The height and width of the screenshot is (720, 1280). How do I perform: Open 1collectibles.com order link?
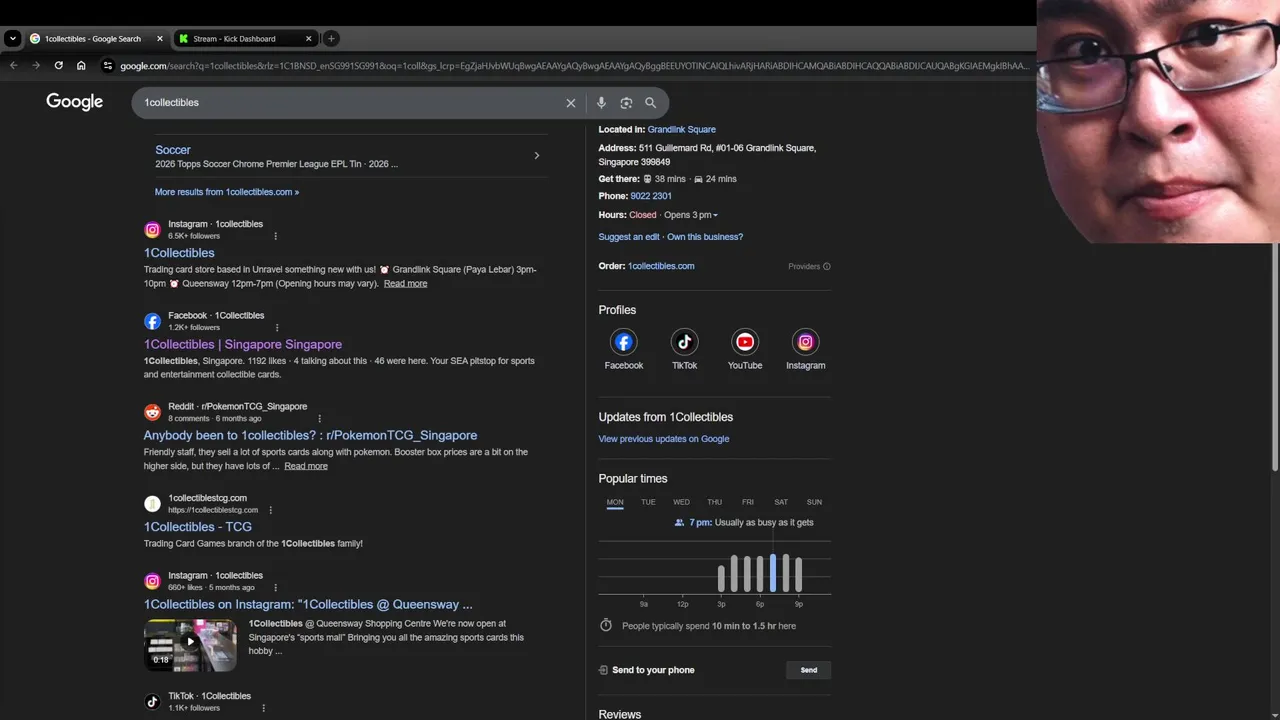(x=661, y=266)
